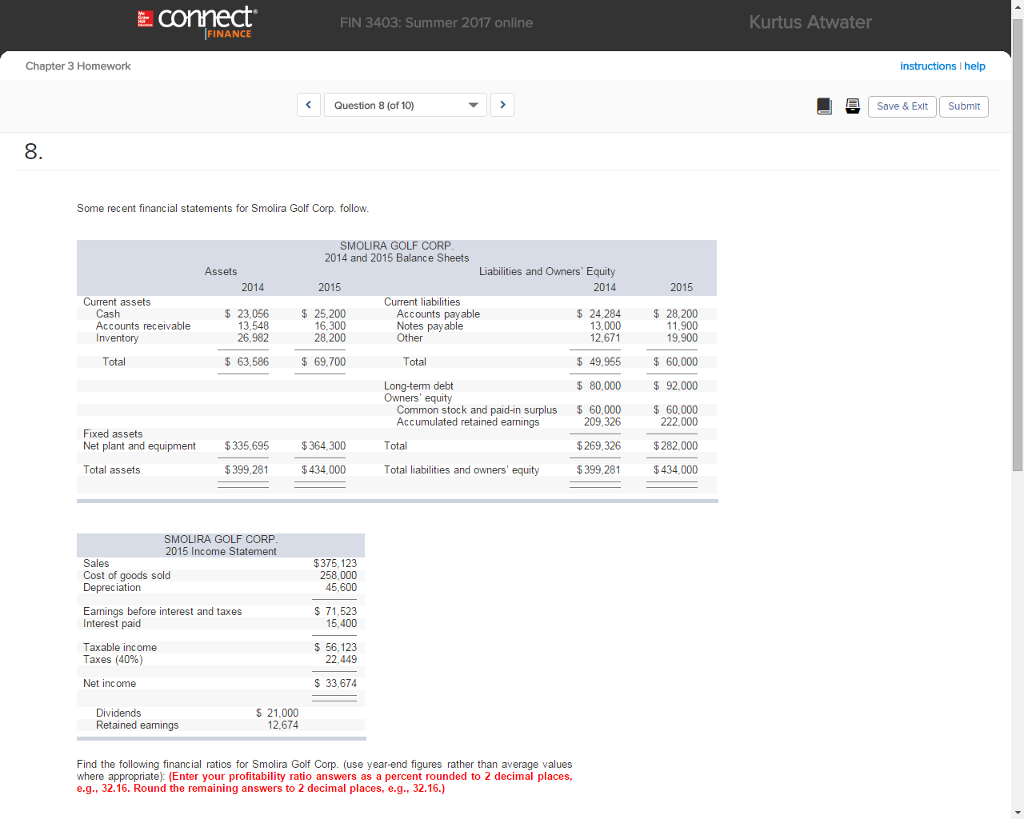Select the Sales row label
The image size is (1024, 819).
(x=96, y=564)
